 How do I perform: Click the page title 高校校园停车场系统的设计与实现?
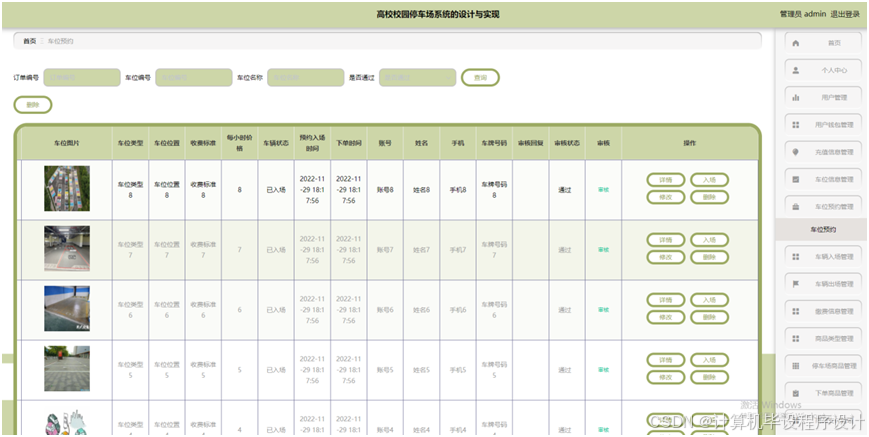click(438, 14)
